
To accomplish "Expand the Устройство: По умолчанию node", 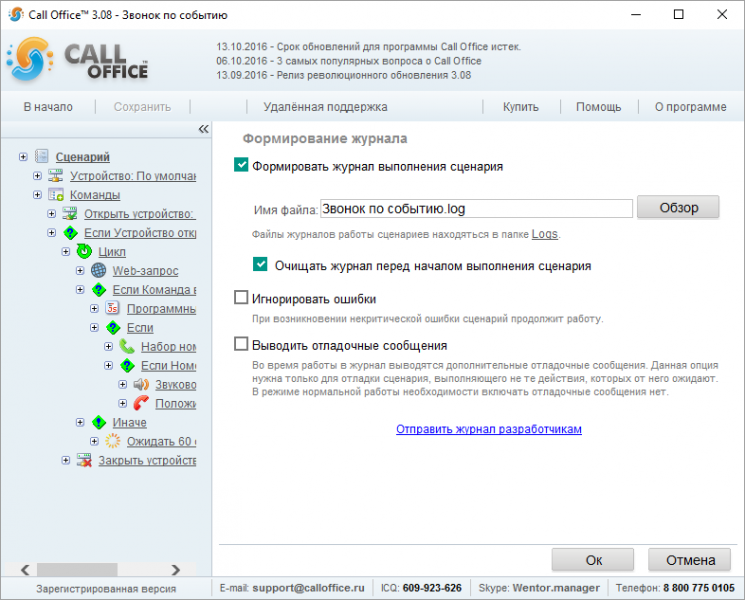I will [x=37, y=176].
